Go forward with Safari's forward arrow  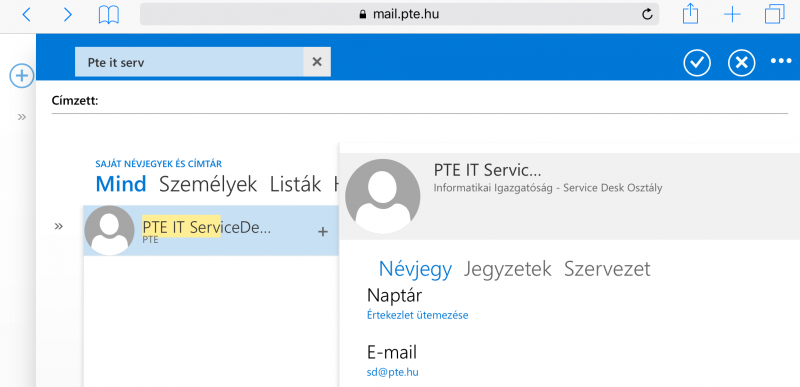point(67,14)
